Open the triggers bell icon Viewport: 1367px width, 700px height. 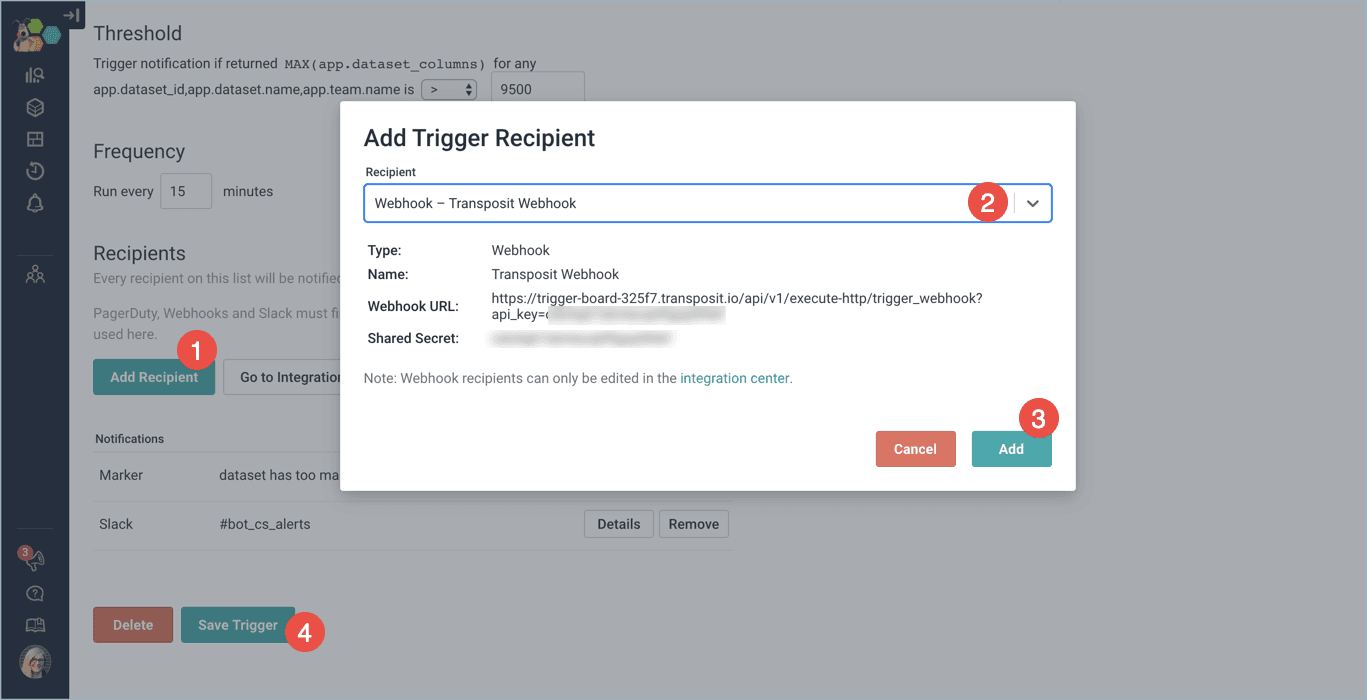click(35, 204)
